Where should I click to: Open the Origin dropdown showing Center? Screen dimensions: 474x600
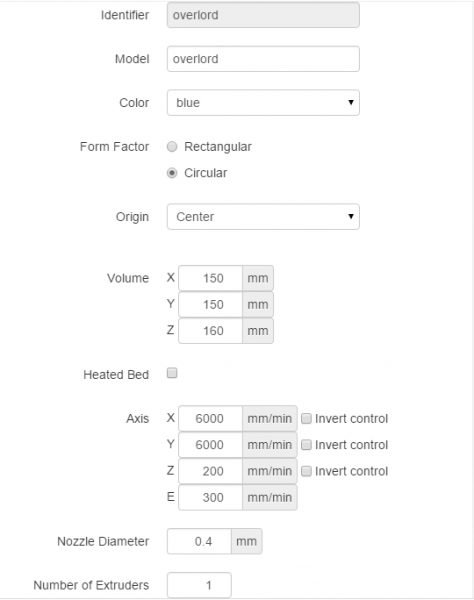pos(263,217)
